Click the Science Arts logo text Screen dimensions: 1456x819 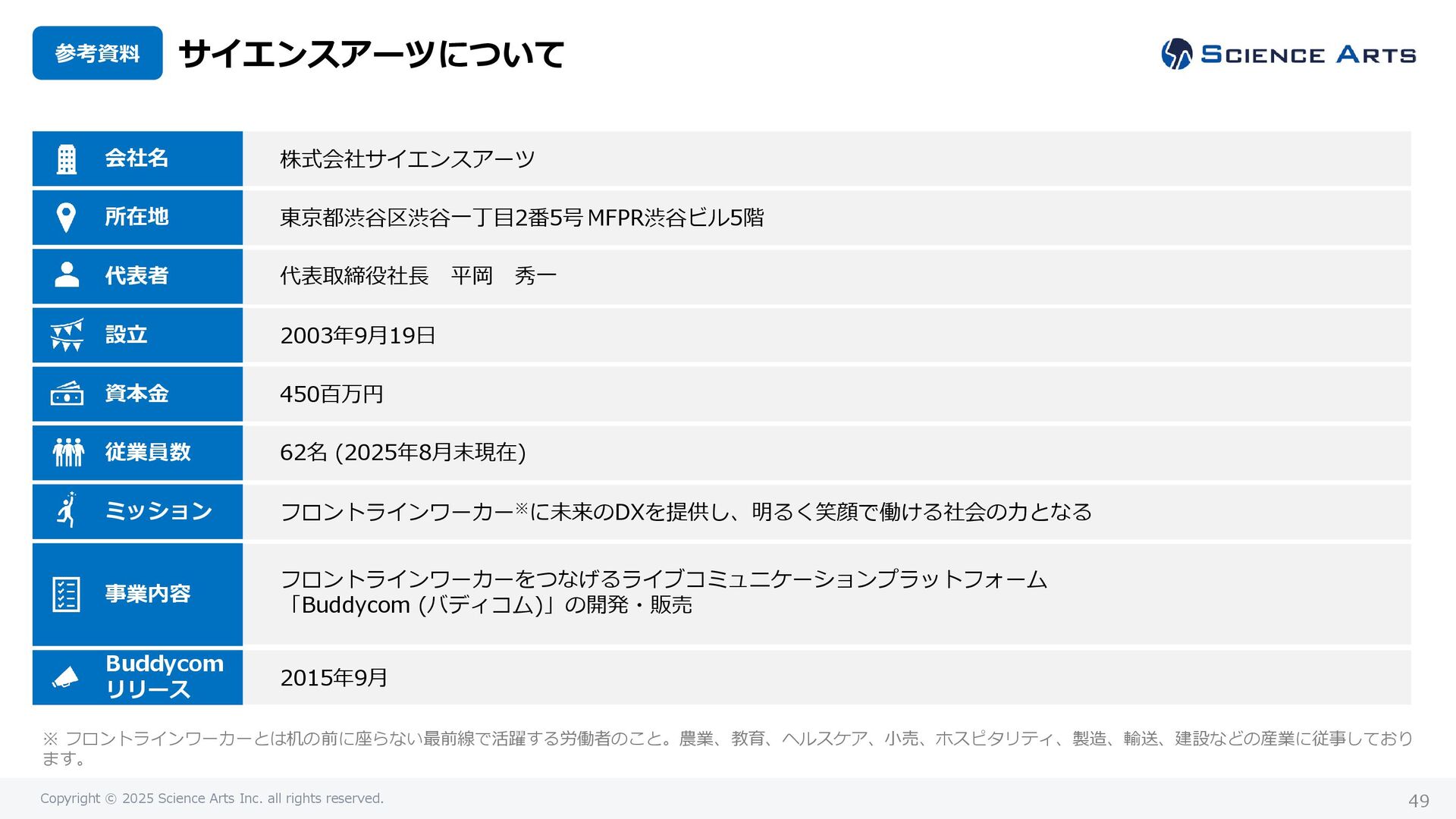1308,55
